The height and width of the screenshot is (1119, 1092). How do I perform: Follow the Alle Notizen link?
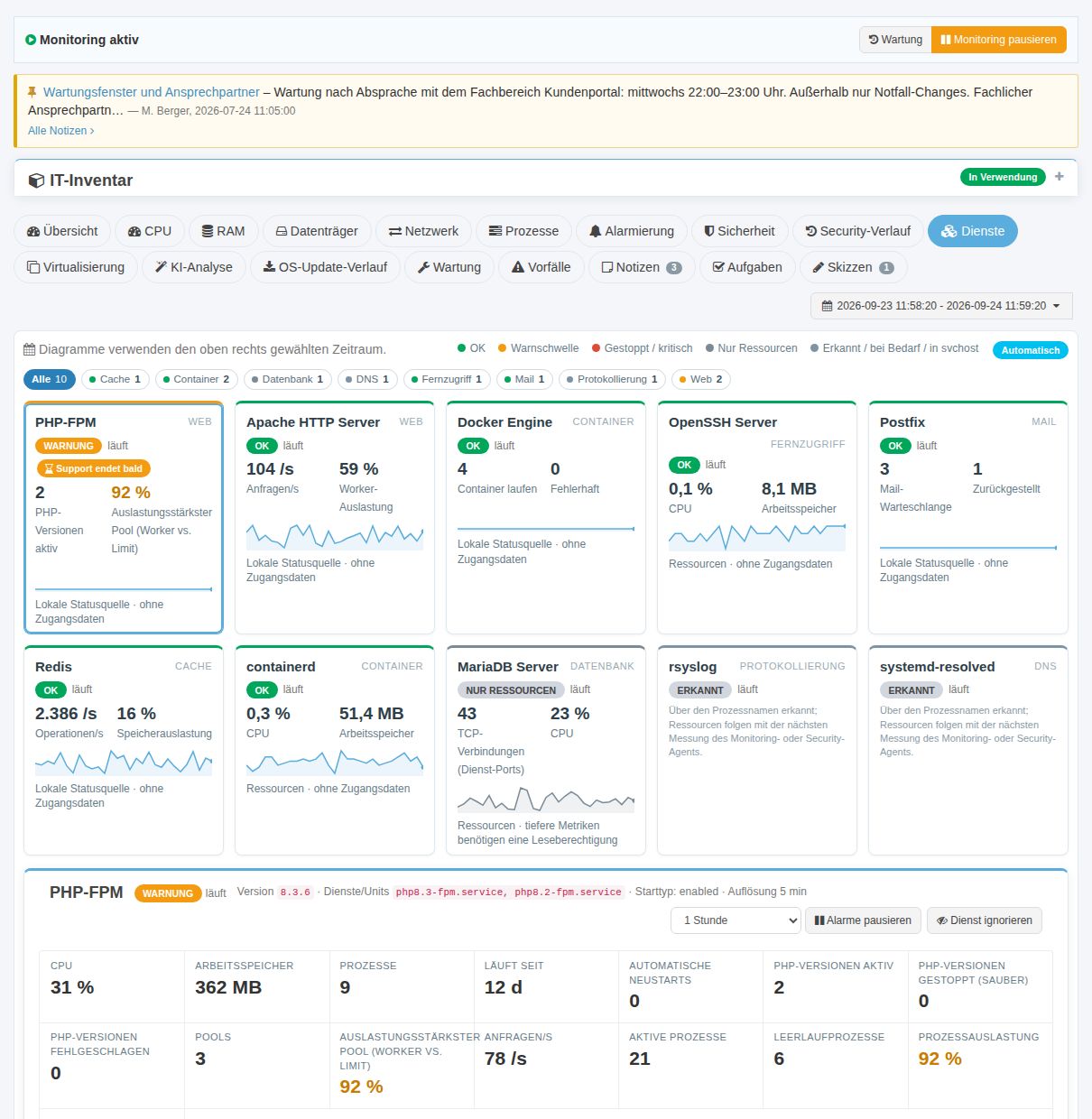pyautogui.click(x=60, y=131)
